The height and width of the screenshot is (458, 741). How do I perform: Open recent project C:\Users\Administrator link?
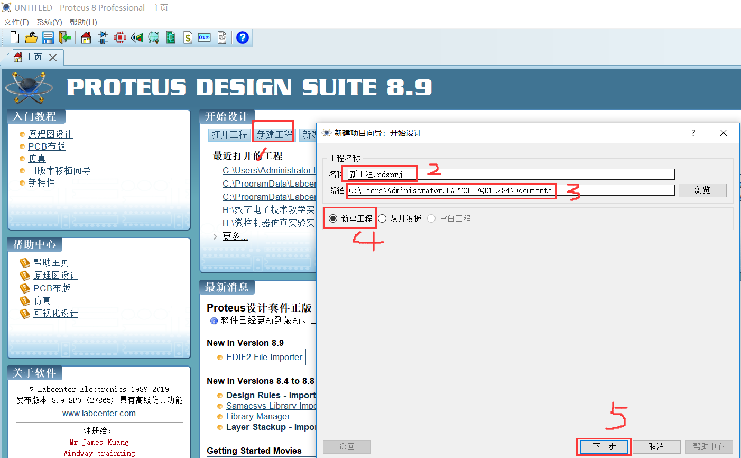269,170
